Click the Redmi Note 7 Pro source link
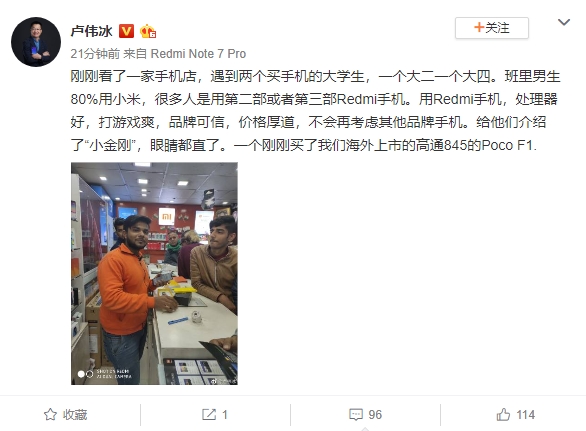 (x=198, y=54)
